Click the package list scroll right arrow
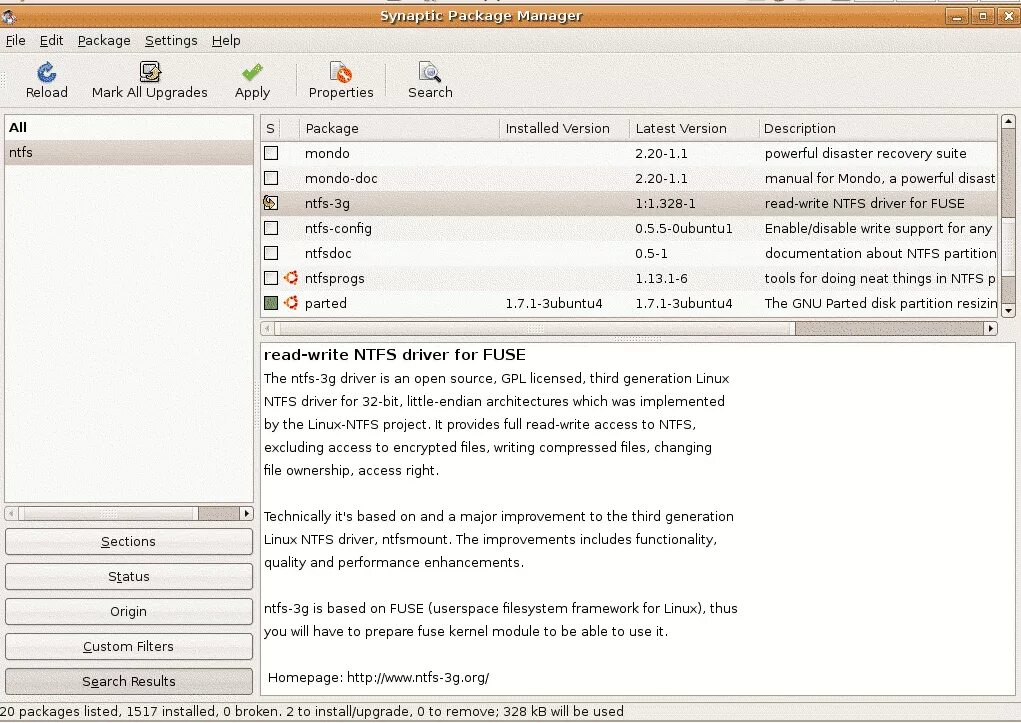Image resolution: width=1021 pixels, height=723 pixels. click(x=990, y=328)
